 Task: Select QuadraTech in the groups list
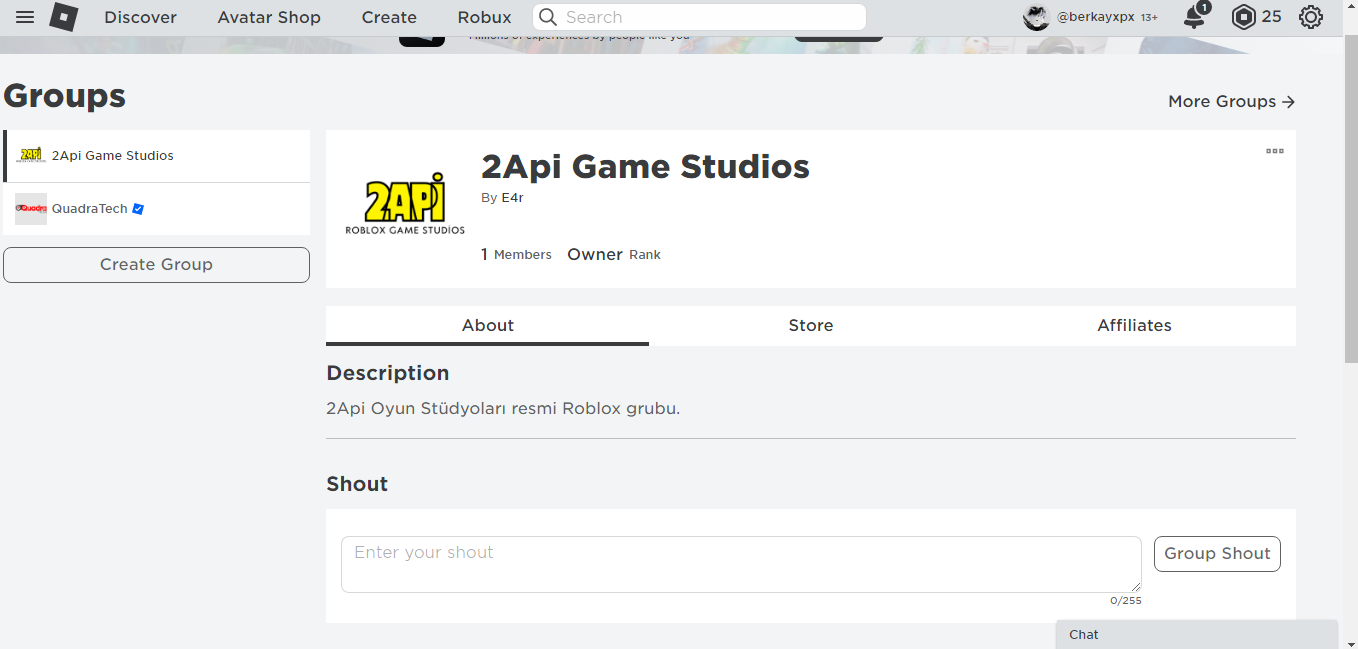click(90, 209)
